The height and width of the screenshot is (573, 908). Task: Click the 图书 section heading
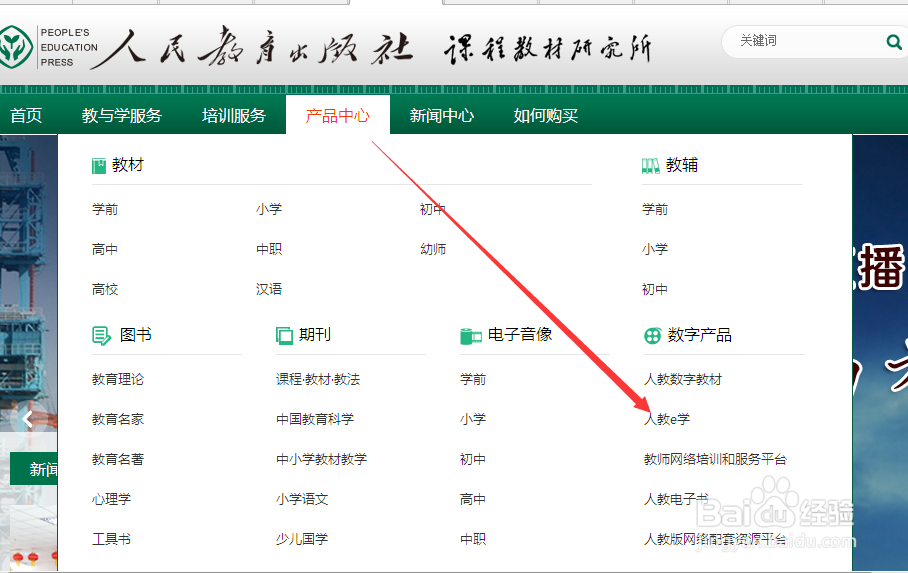click(136, 335)
